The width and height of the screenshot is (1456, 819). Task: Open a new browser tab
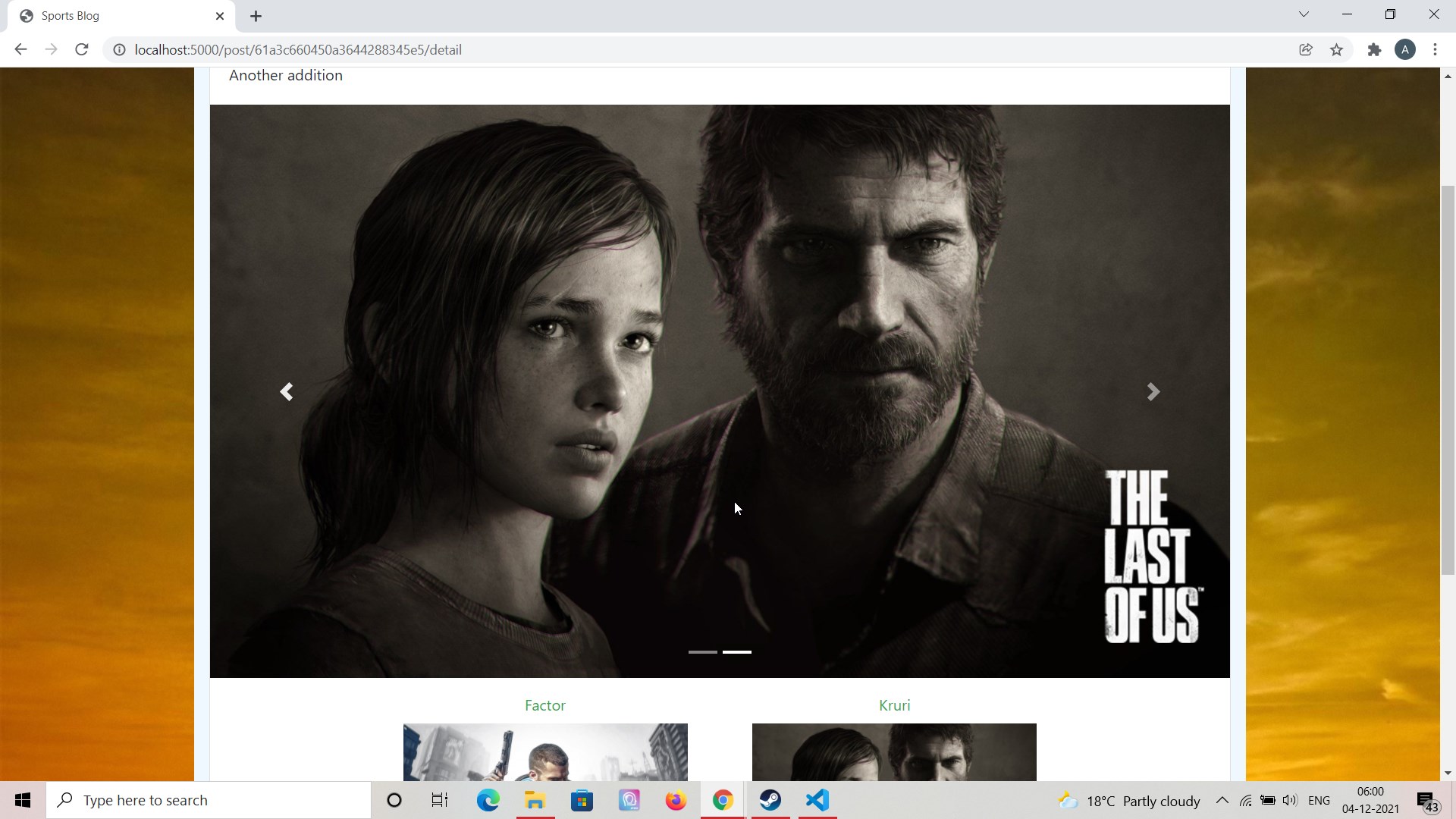coord(256,16)
